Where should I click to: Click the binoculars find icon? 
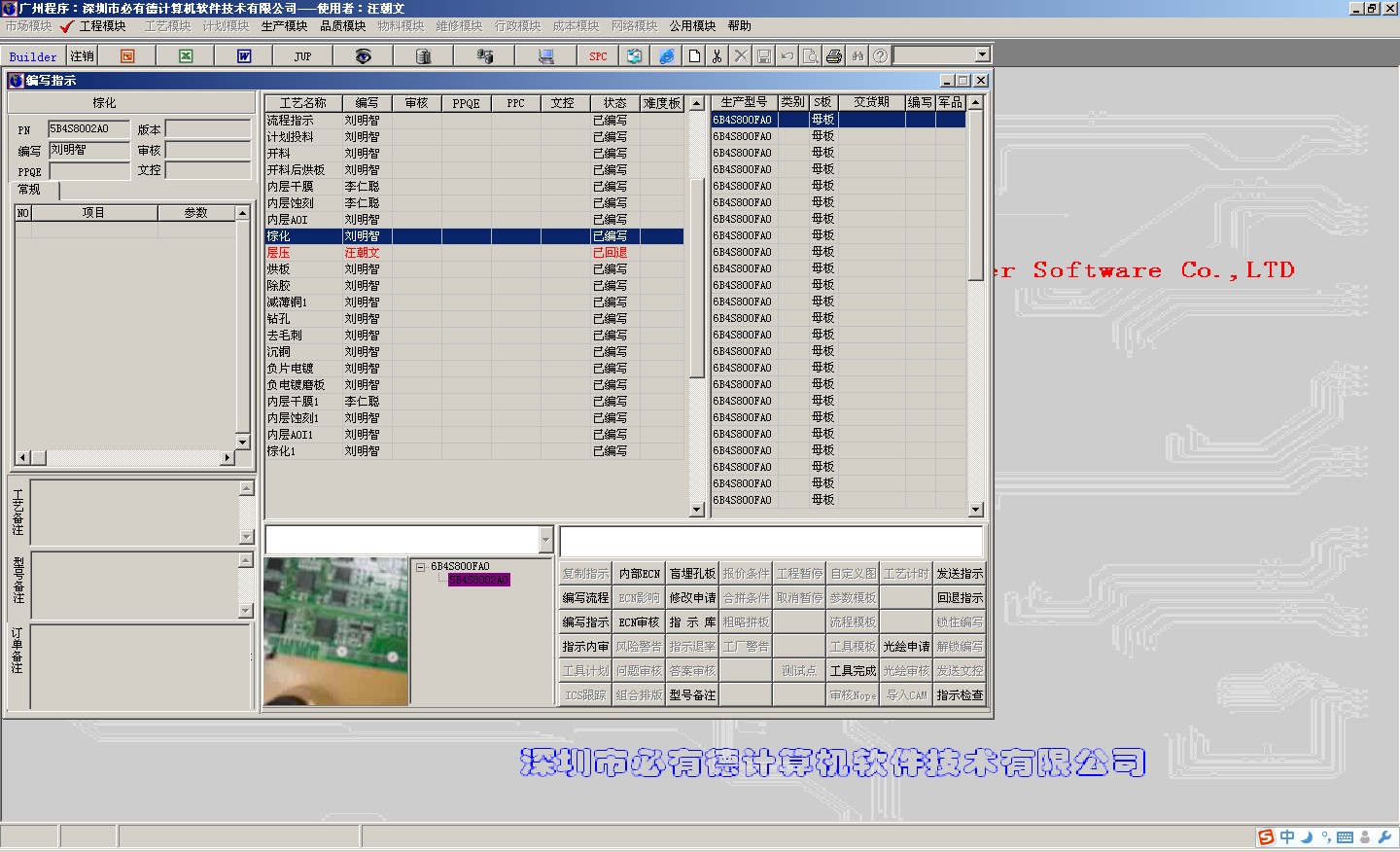(x=857, y=56)
